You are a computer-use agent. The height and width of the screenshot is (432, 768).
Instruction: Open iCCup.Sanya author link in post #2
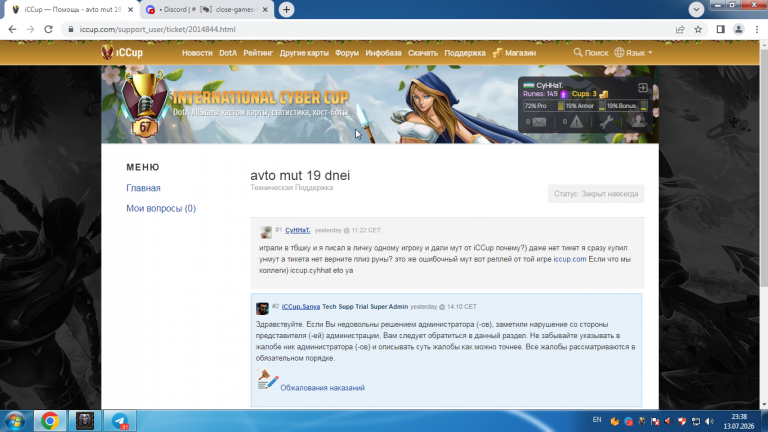pos(301,307)
